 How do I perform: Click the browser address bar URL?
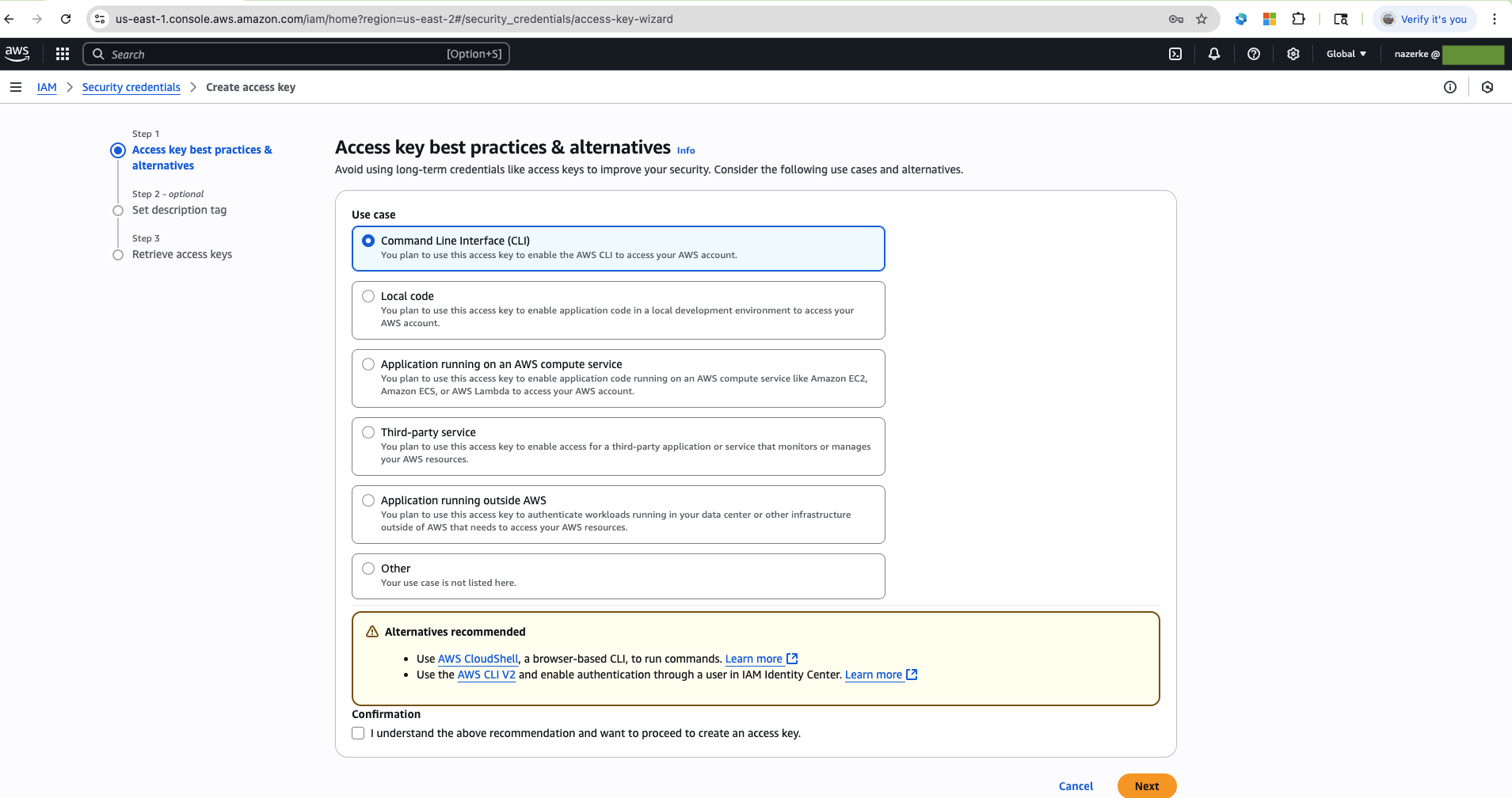pyautogui.click(x=394, y=19)
